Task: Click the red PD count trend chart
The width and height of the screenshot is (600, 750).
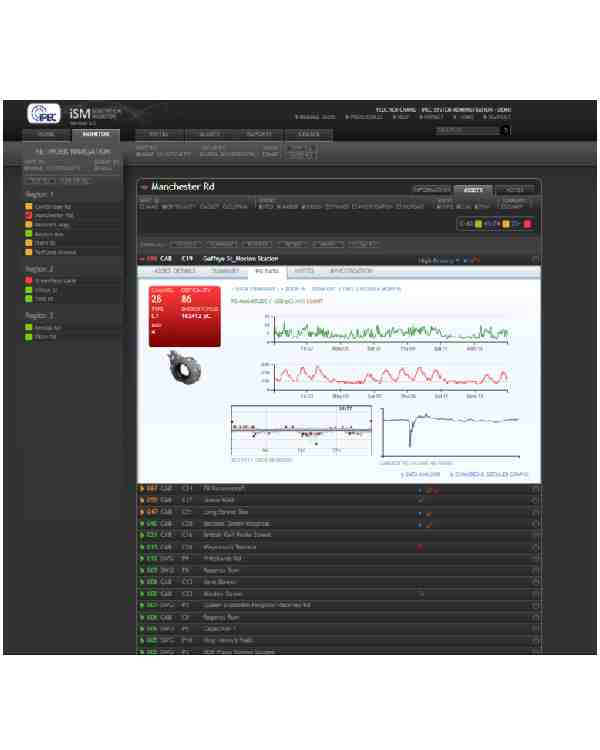Action: [x=387, y=380]
